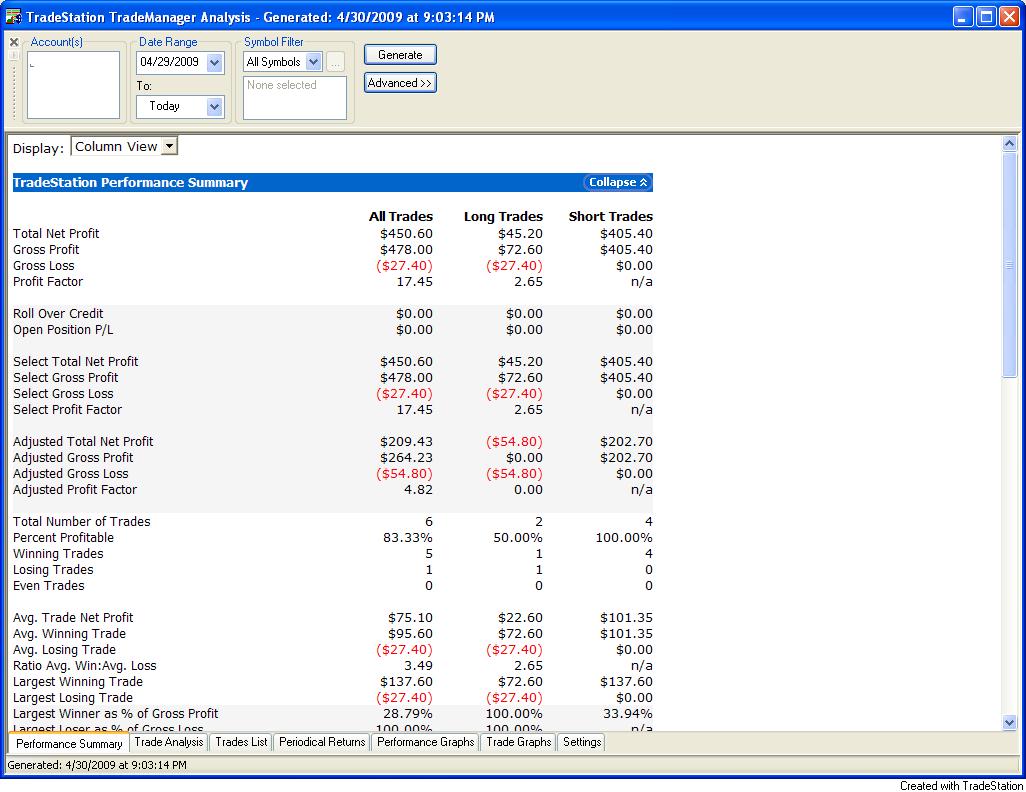
Task: Click the Profit Factor value 17.45
Action: (415, 282)
